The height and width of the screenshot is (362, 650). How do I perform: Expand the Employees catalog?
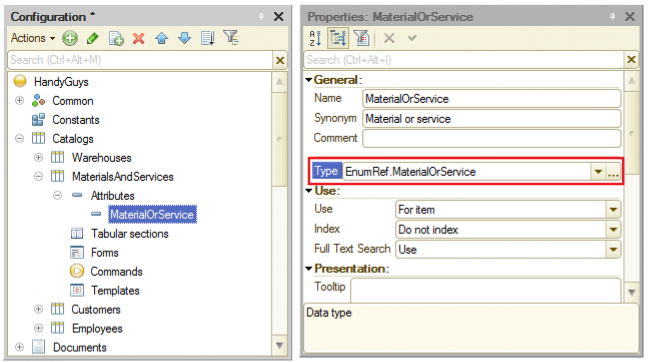[x=38, y=328]
